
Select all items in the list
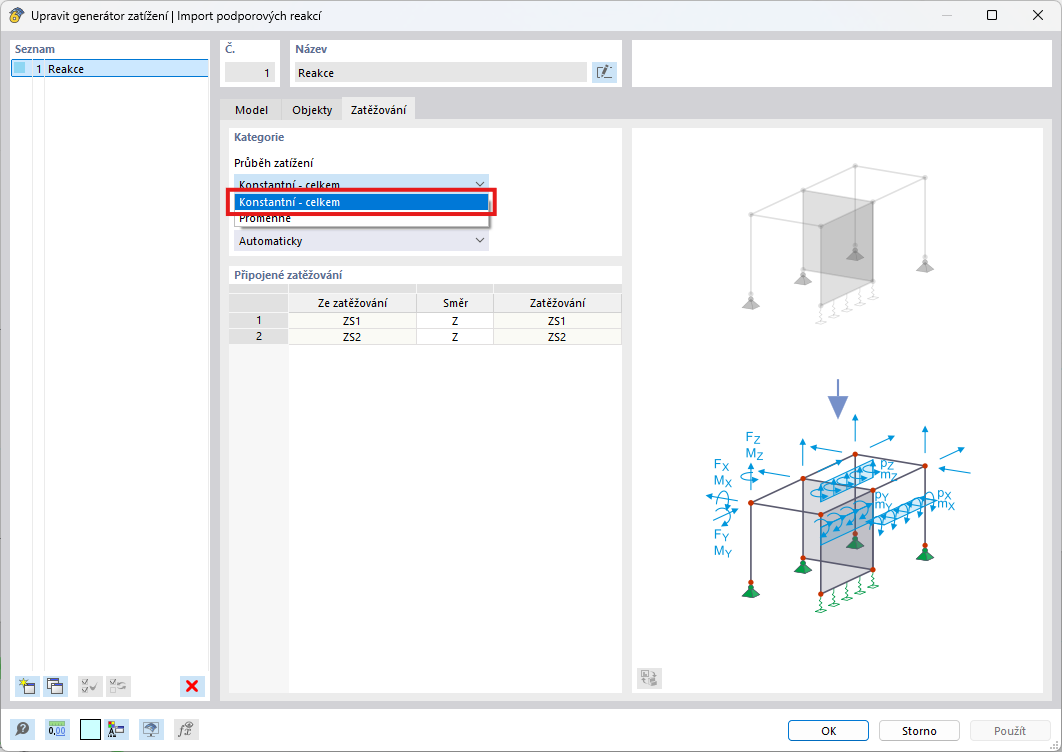coord(90,686)
